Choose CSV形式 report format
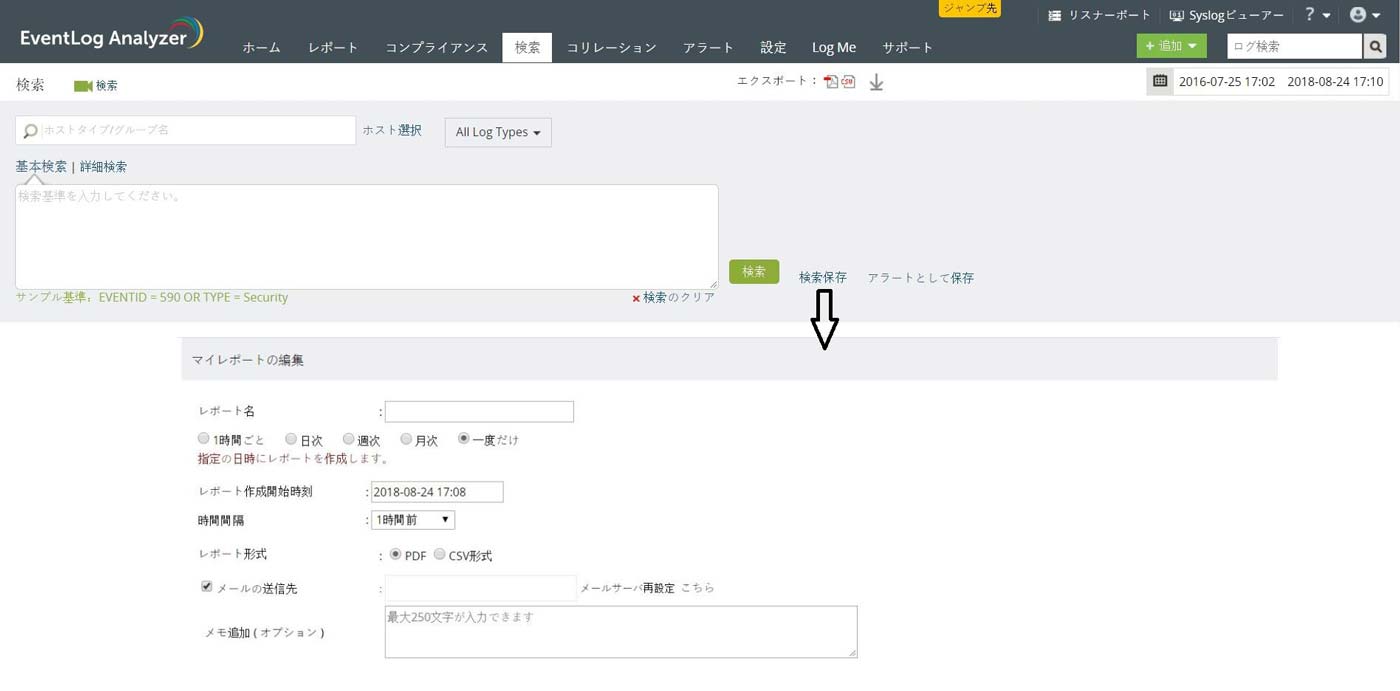 click(439, 555)
